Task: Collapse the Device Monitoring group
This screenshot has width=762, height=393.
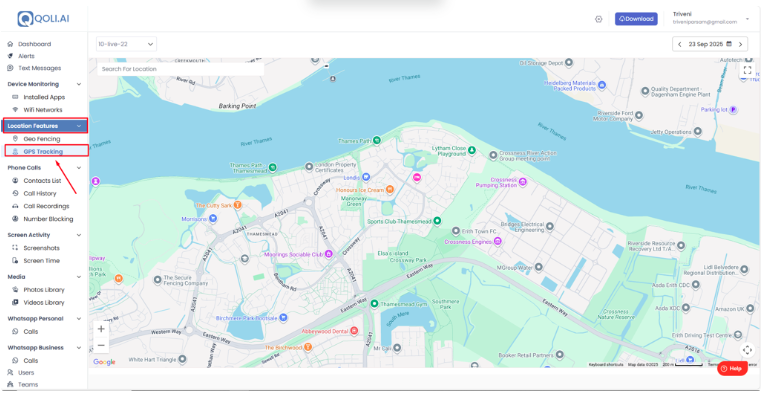Action: [79, 84]
